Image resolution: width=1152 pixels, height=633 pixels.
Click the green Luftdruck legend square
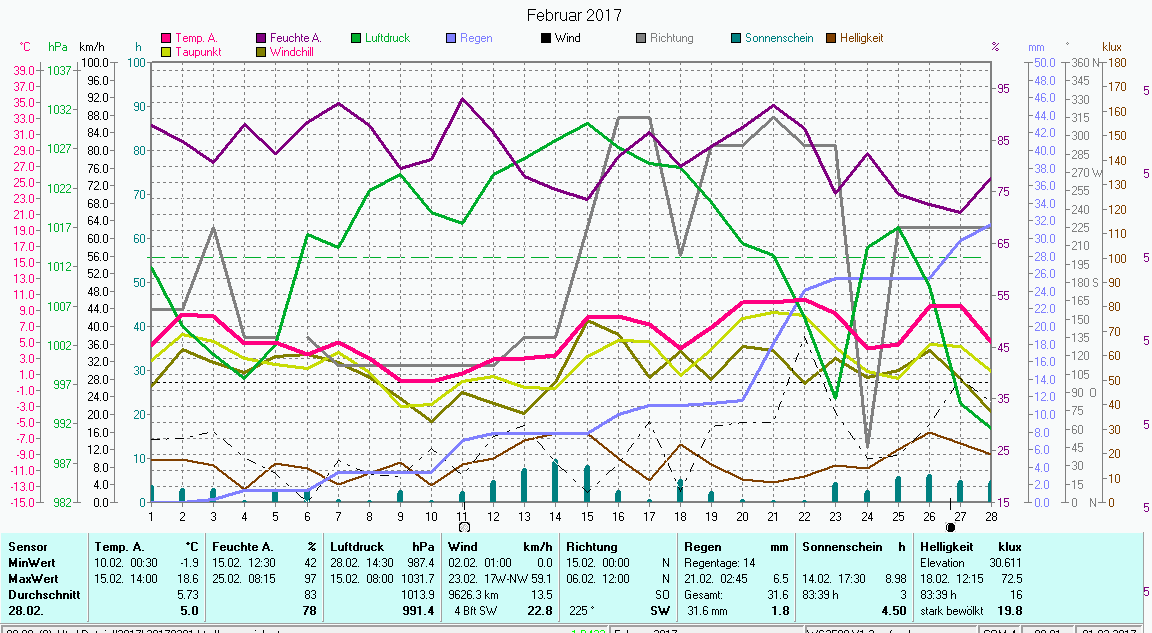357,38
